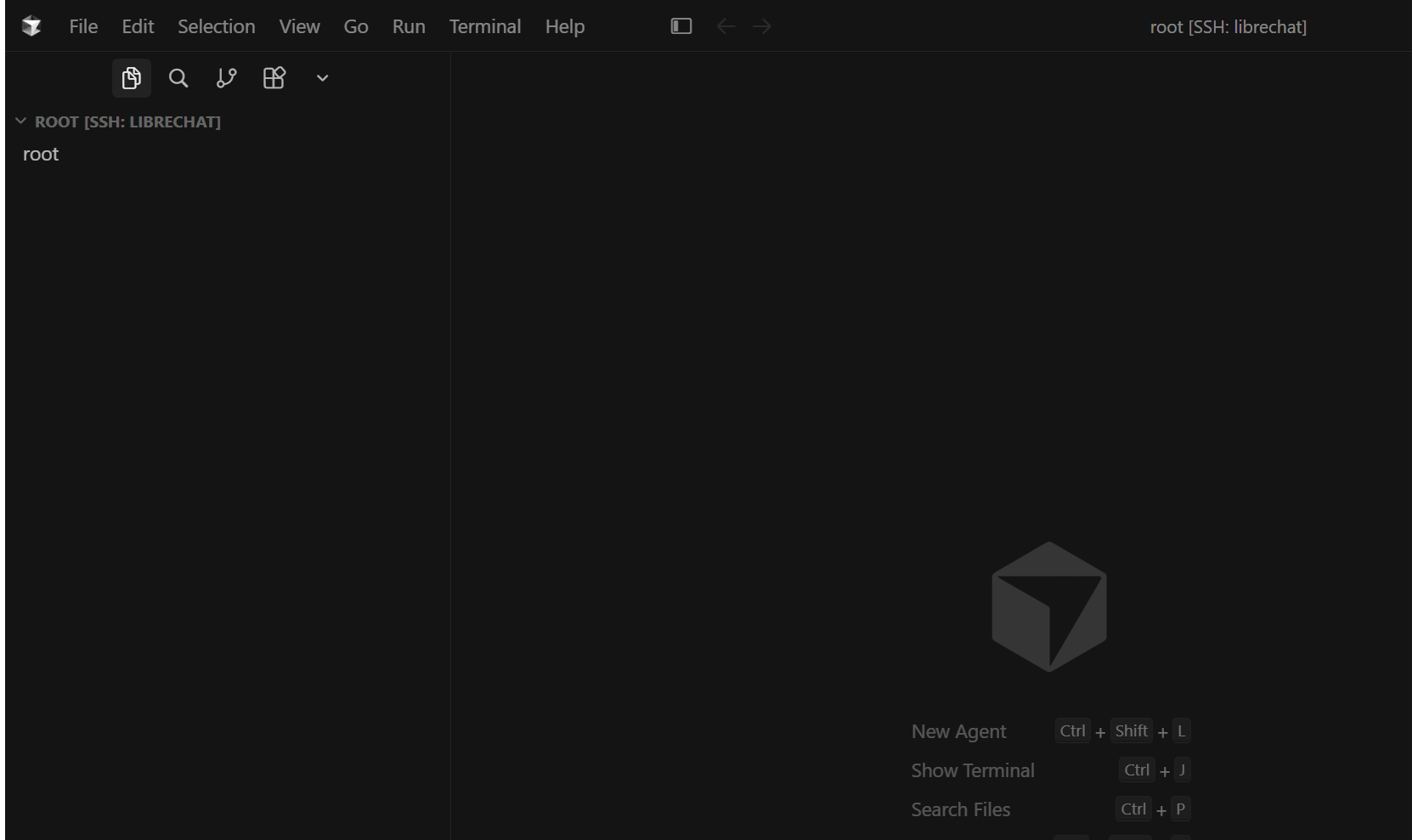The width and height of the screenshot is (1412, 840).
Task: Click the Search Files shortcut link
Action: coord(961,809)
